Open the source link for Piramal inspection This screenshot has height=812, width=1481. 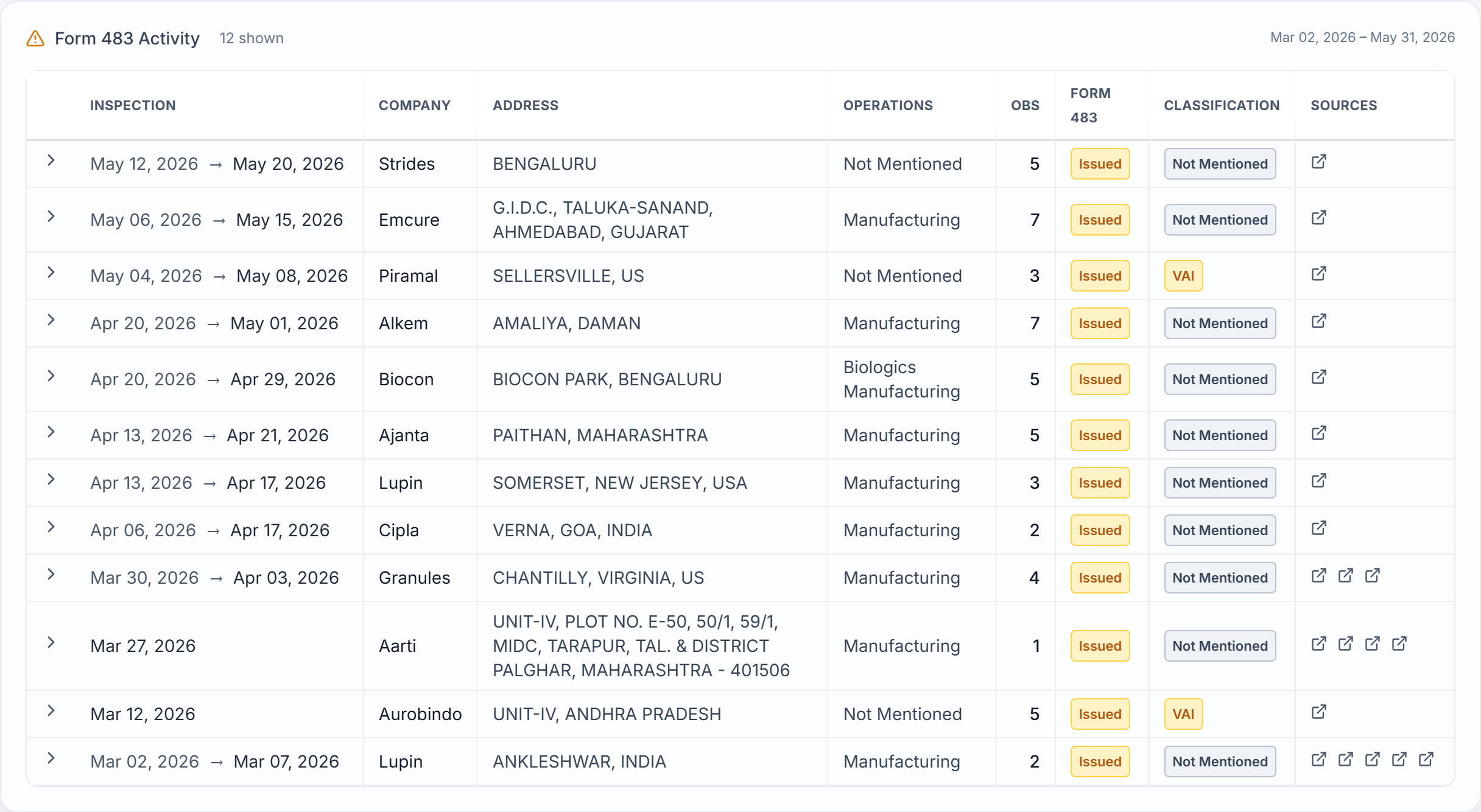pos(1318,274)
